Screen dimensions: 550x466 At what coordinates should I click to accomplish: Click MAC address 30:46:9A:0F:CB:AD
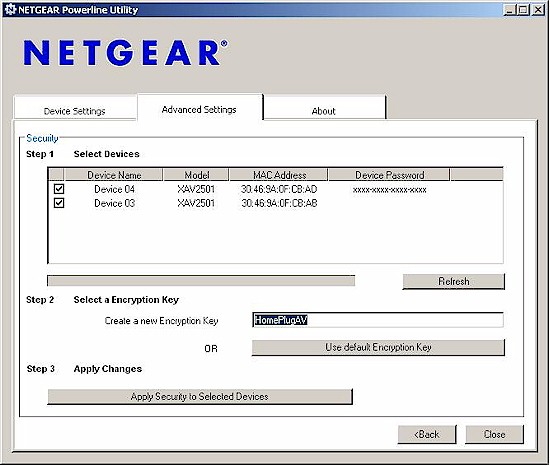(x=279, y=189)
